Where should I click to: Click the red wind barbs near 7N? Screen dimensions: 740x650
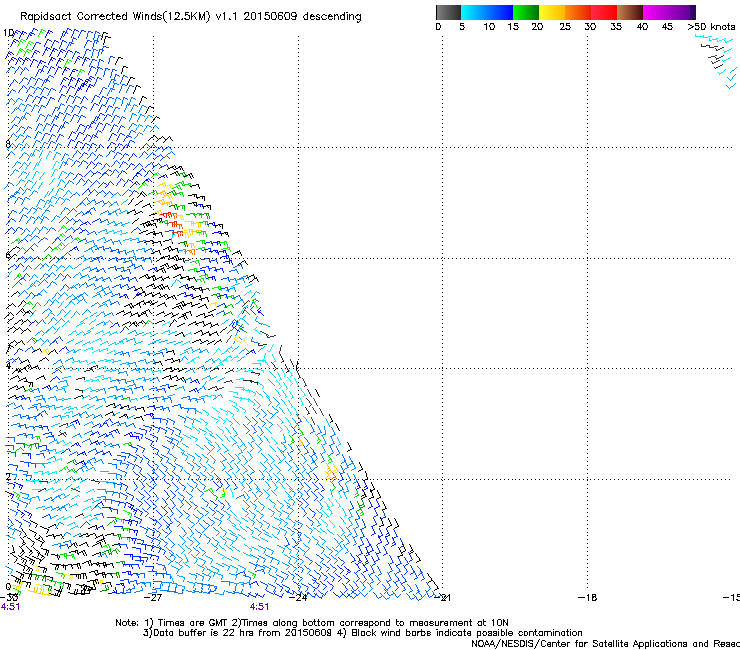(x=172, y=222)
